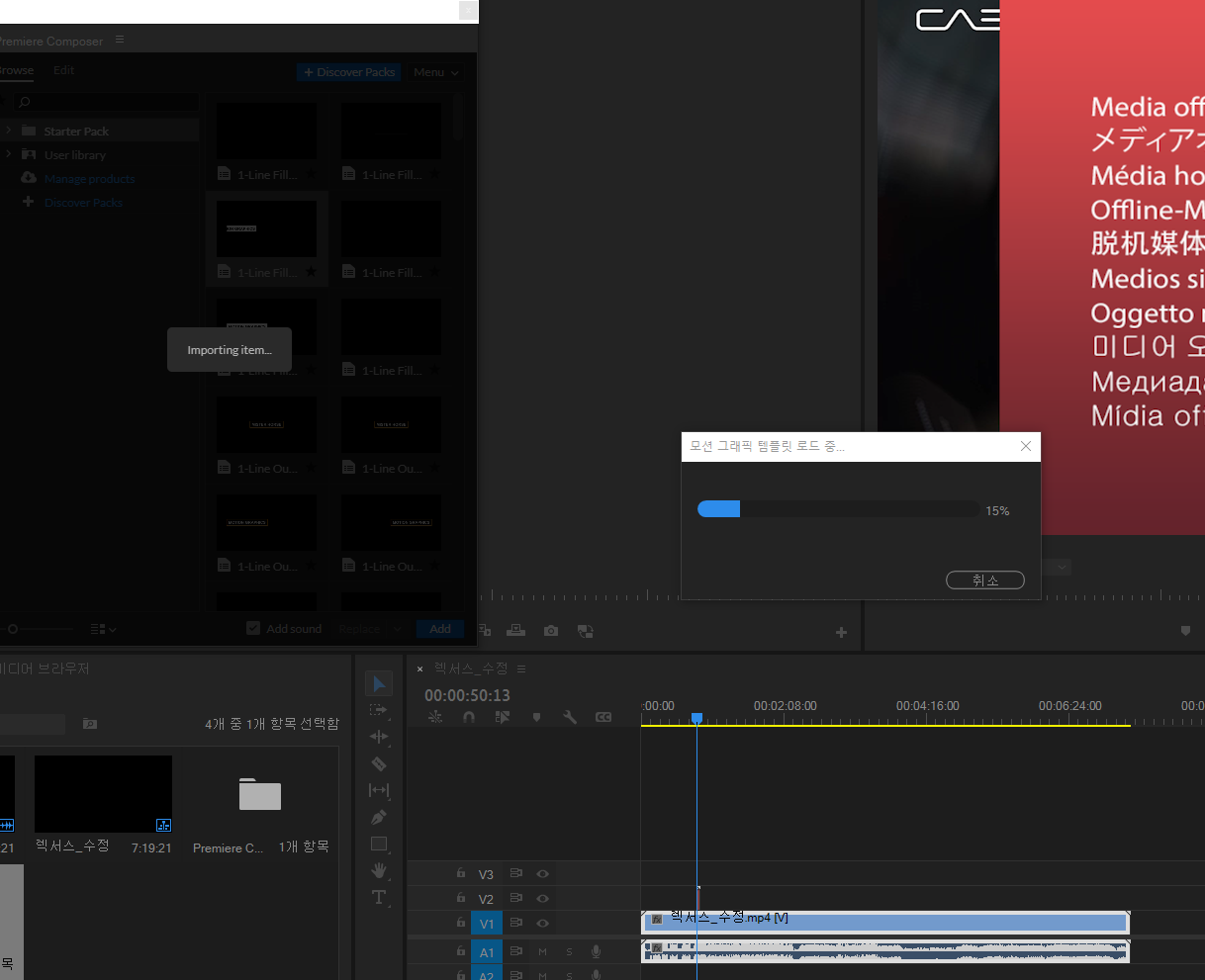Select the Razor tool
The width and height of the screenshot is (1205, 980).
[x=379, y=763]
